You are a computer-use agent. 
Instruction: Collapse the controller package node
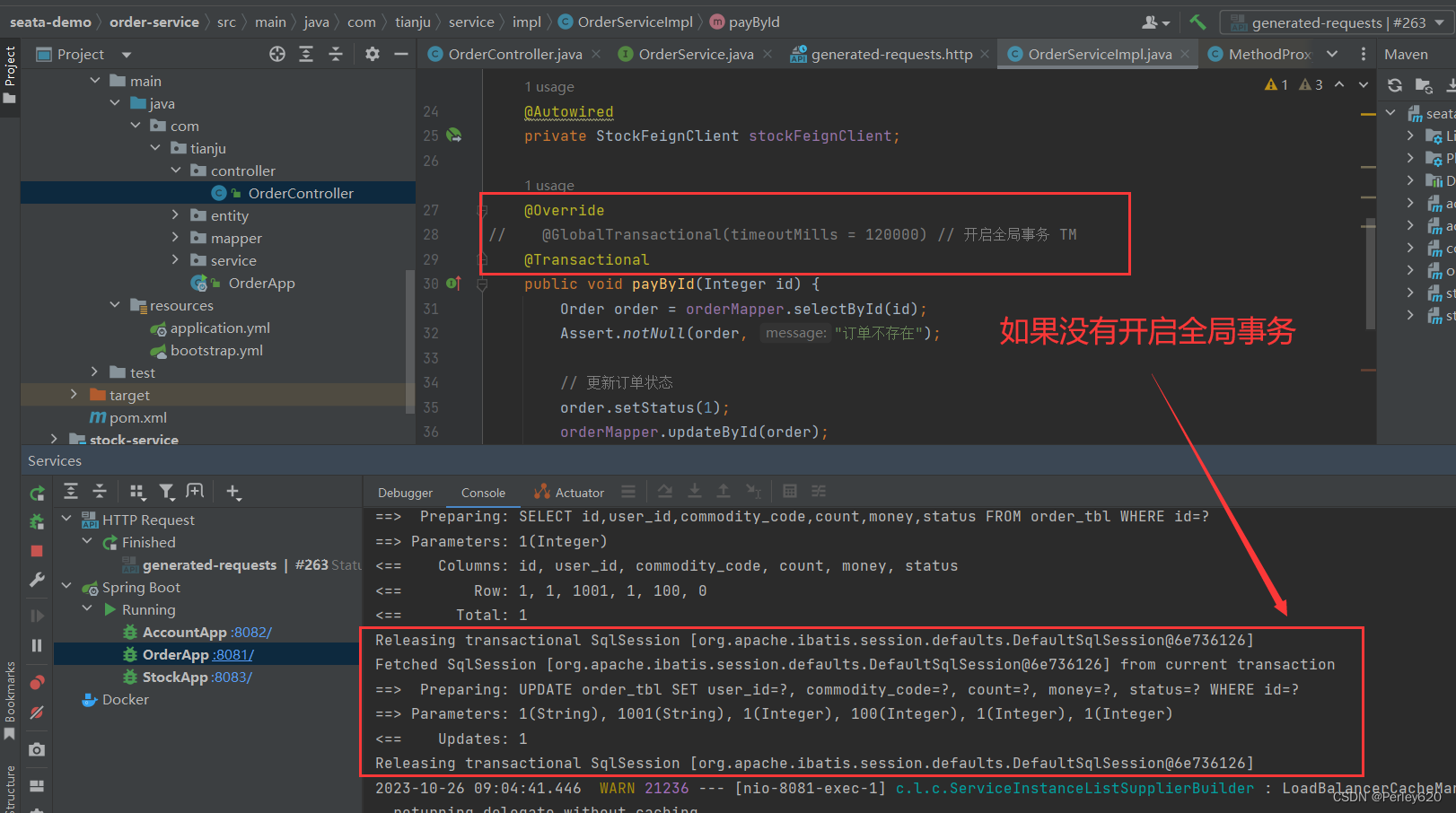click(x=176, y=170)
